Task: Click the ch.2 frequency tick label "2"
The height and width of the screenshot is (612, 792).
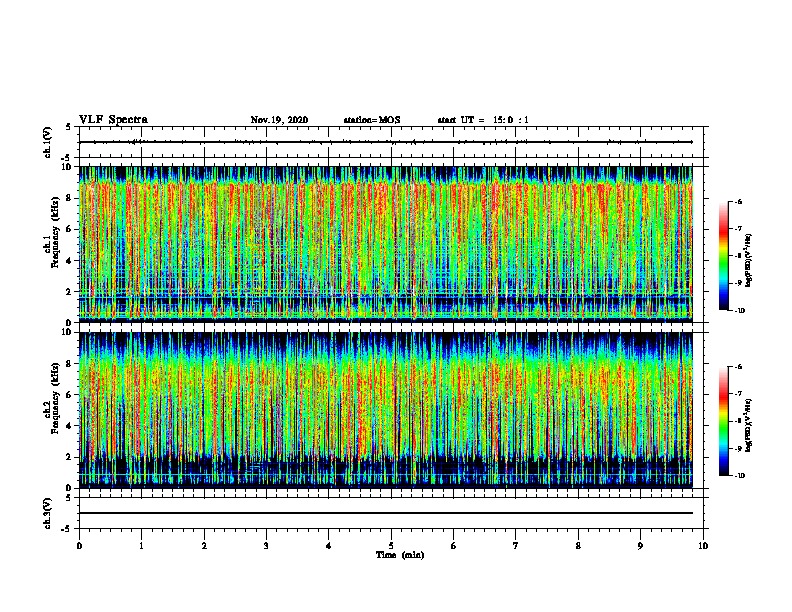Action: coord(70,457)
